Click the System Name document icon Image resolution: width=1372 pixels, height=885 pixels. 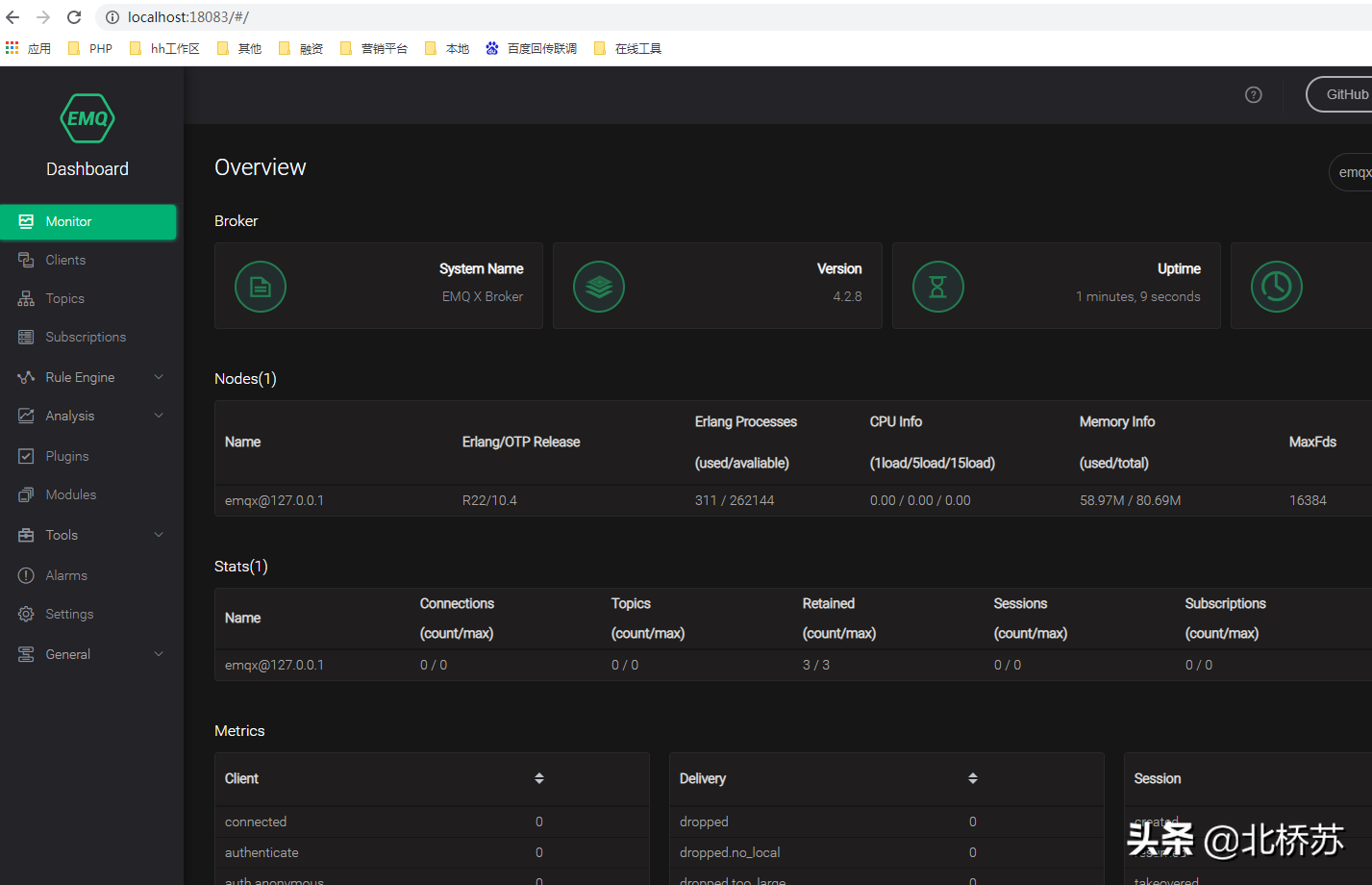[261, 287]
